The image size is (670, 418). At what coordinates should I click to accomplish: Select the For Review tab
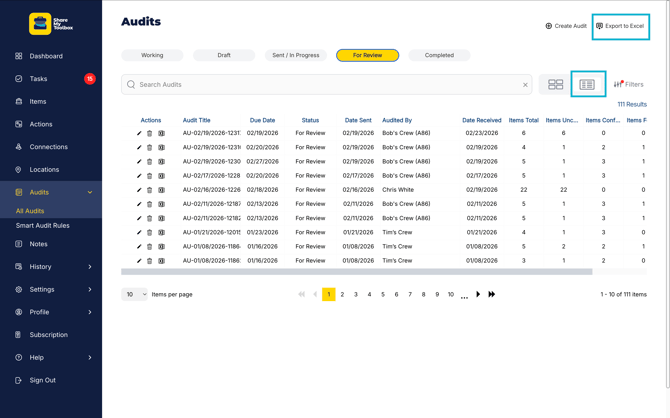[x=367, y=55]
